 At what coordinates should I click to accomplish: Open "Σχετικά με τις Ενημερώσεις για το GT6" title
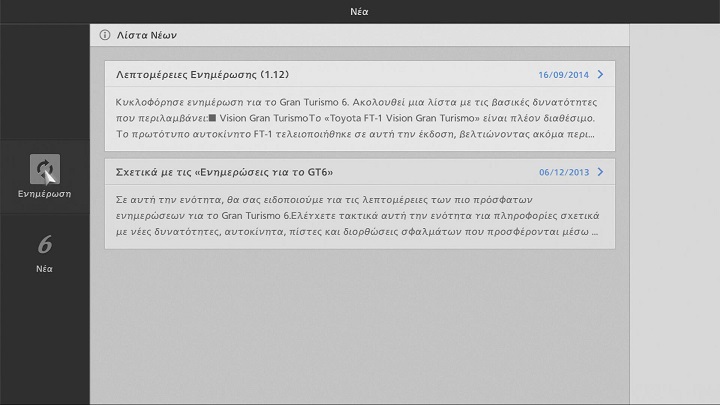225,171
